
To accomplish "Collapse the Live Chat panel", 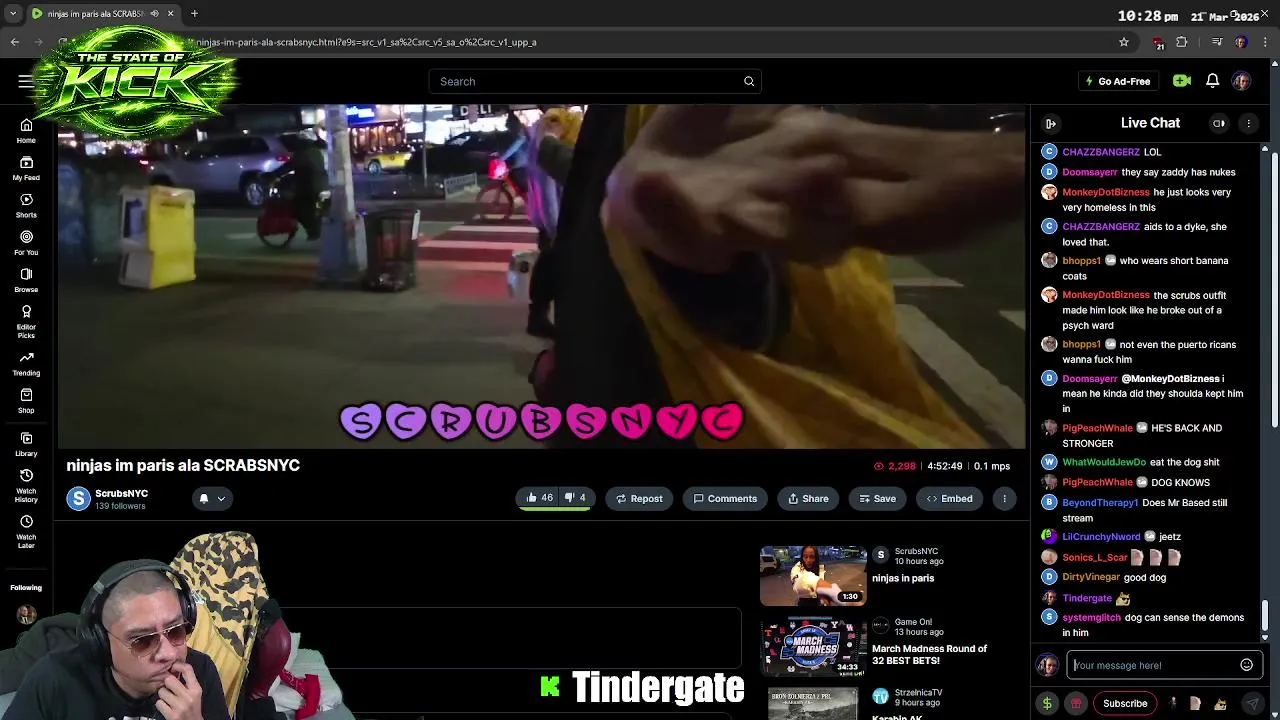I will pos(1051,123).
